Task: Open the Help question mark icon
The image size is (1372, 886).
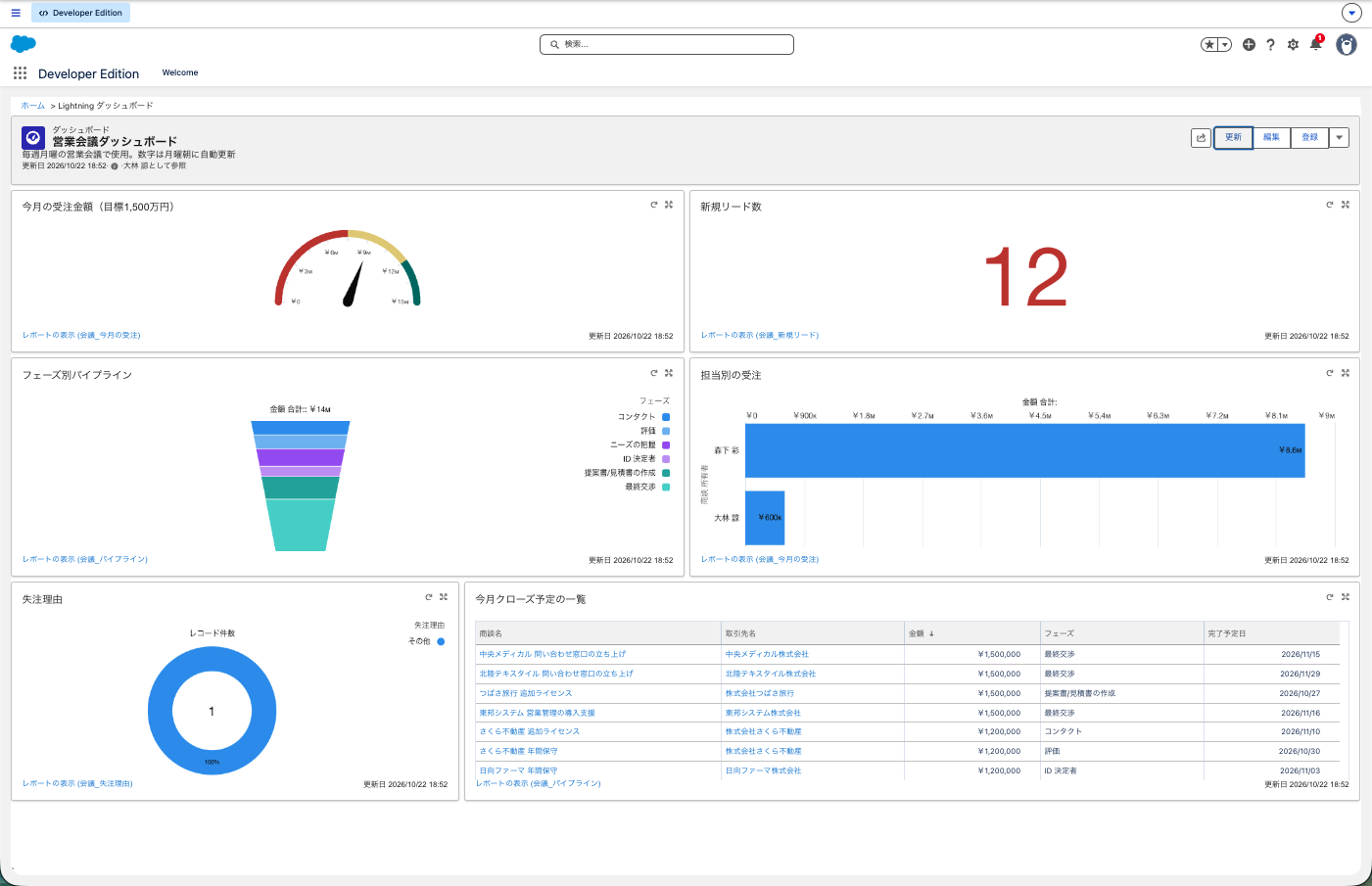Action: coord(1271,44)
